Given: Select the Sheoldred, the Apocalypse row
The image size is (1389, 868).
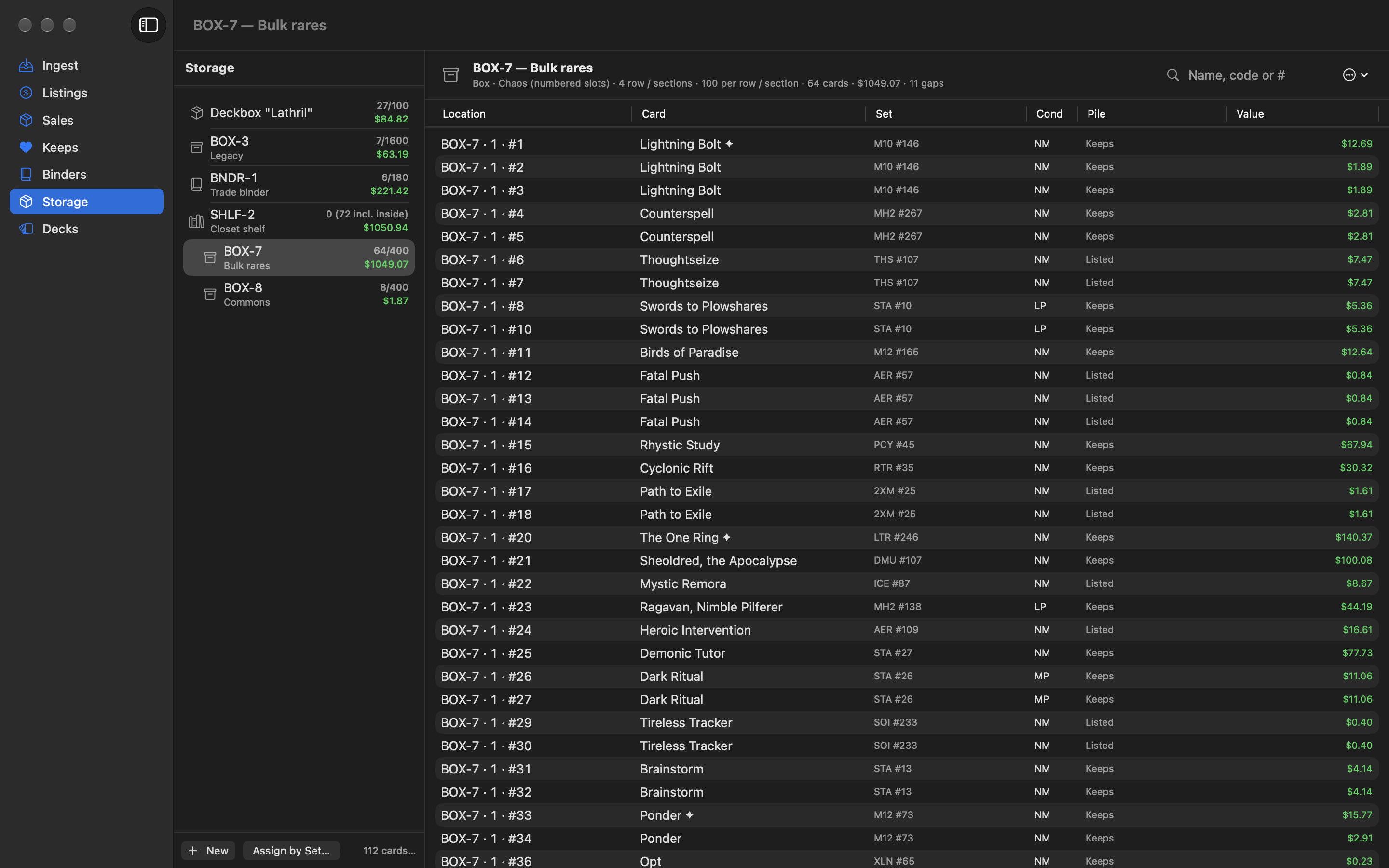Looking at the screenshot, I should (907, 560).
